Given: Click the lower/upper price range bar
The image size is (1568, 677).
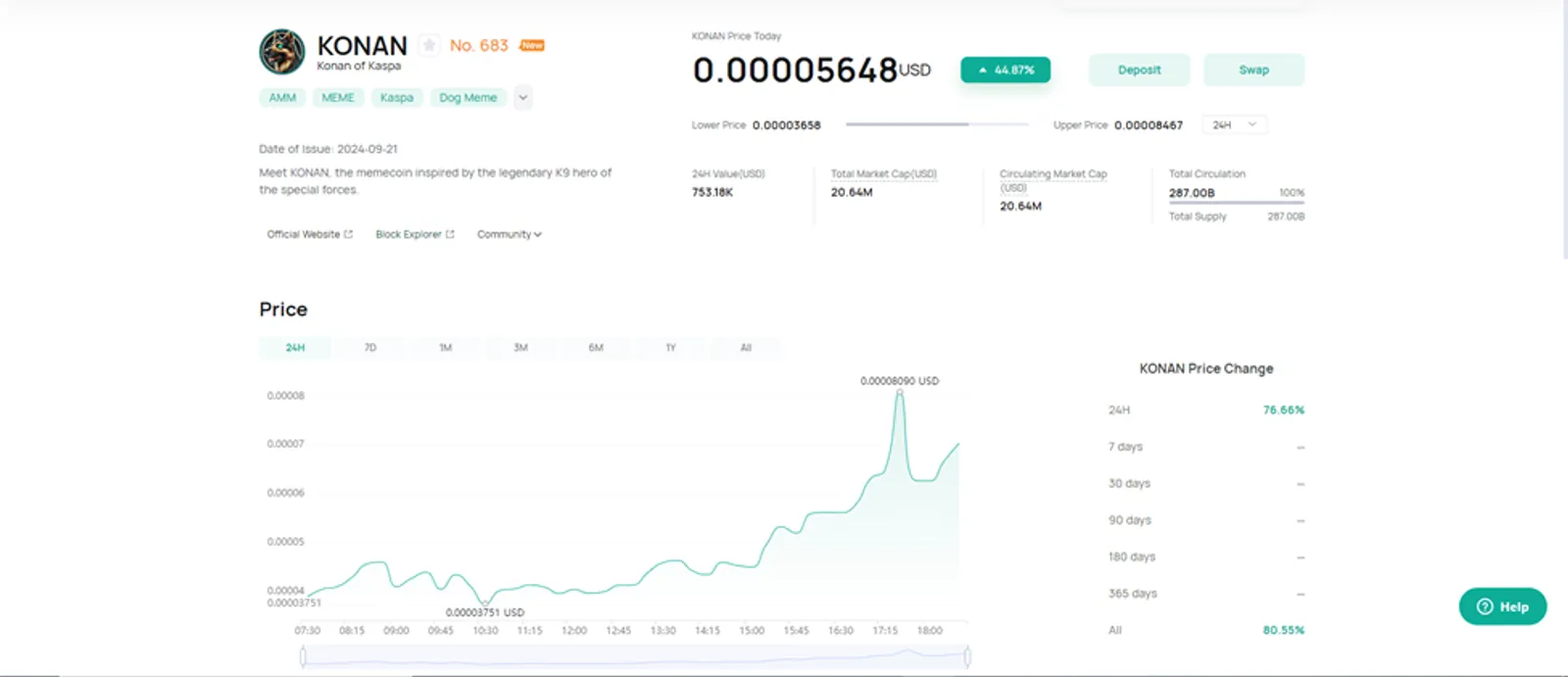Looking at the screenshot, I should (937, 124).
